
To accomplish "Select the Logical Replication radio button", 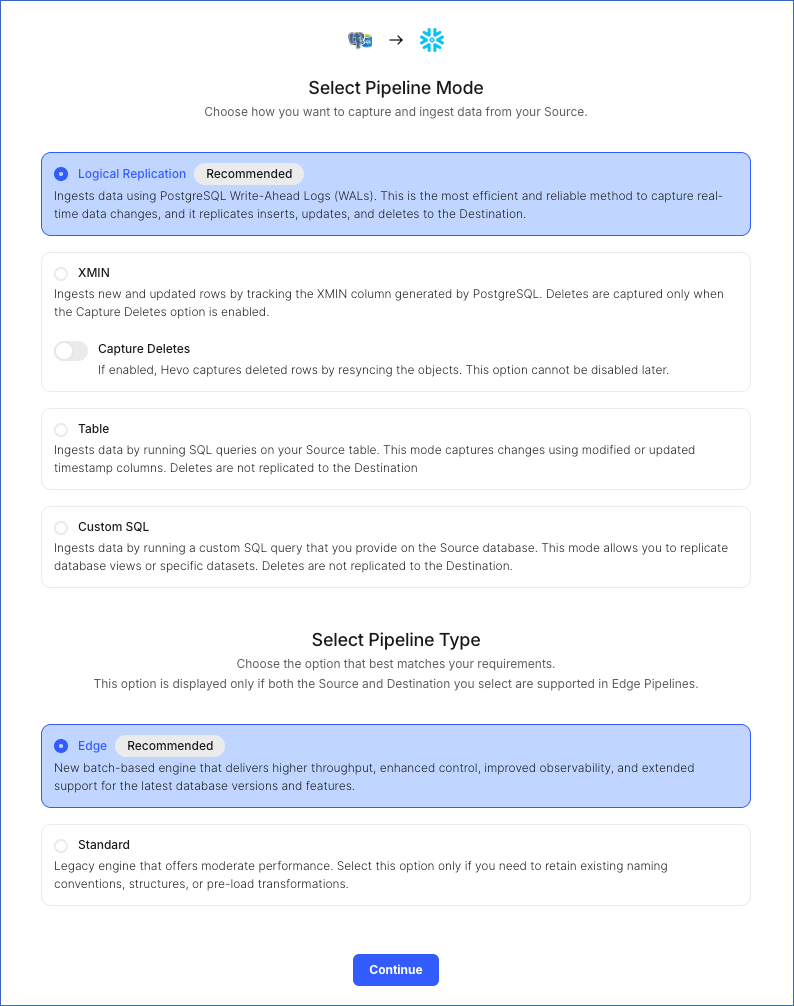I will click(60, 173).
